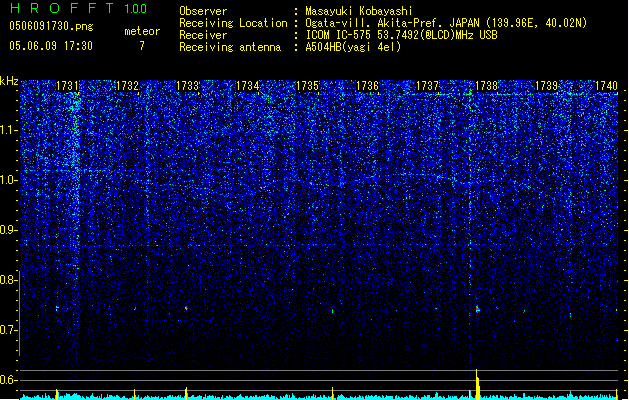Click the 0.6 frequency axis label

[9, 380]
